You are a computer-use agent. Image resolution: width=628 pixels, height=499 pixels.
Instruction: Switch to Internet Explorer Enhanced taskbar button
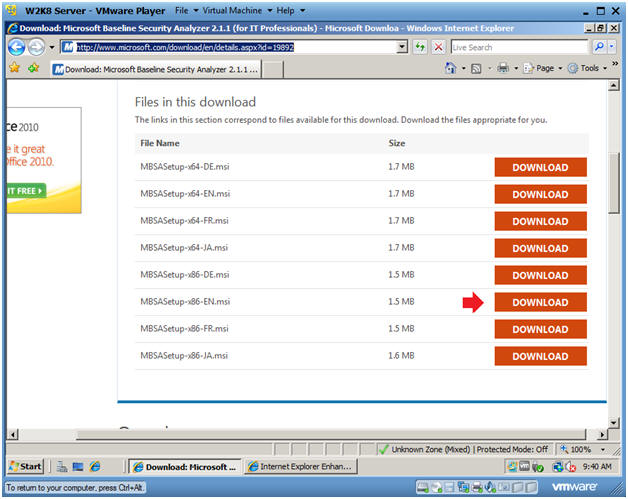point(300,467)
